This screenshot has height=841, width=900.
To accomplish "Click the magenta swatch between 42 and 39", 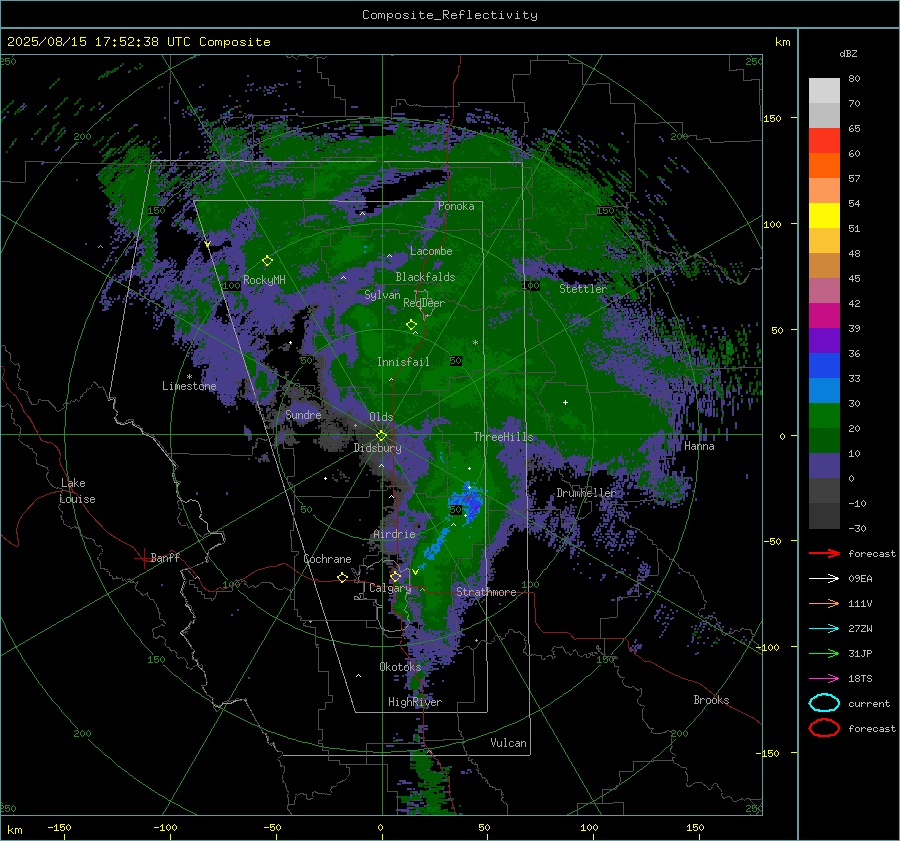I will point(824,315).
